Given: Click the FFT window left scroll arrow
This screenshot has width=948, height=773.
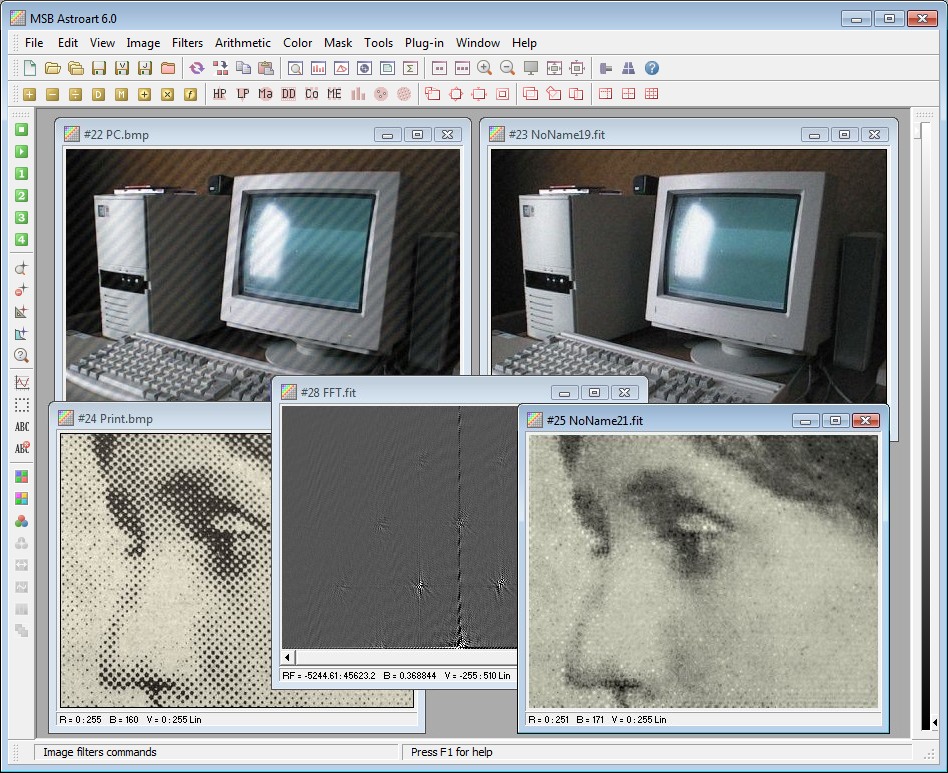Looking at the screenshot, I should point(290,657).
